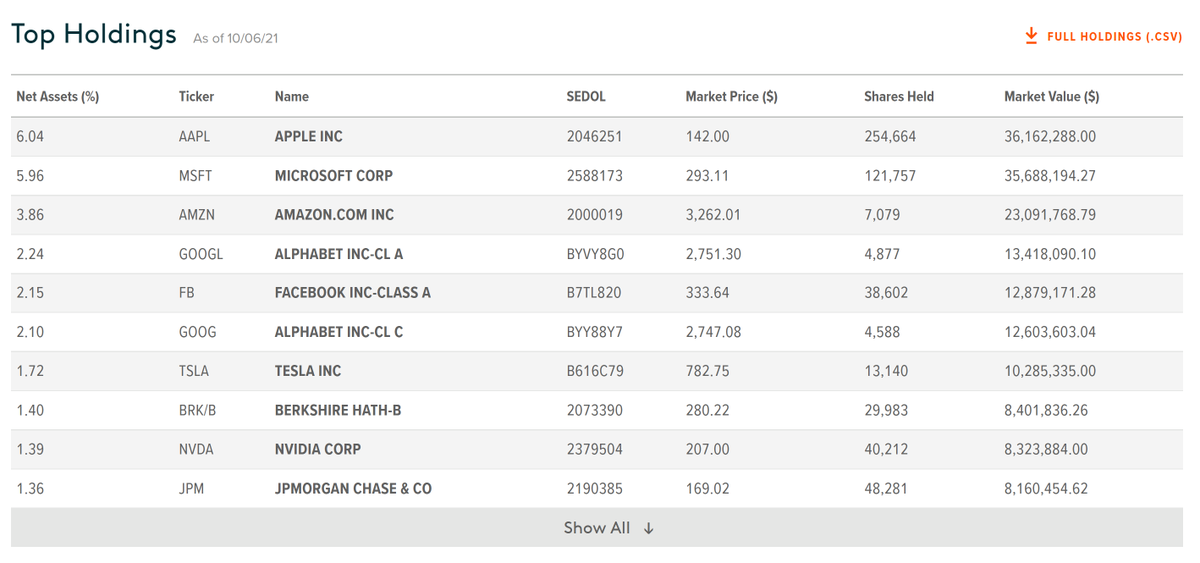
Task: Click the As of 10/06/21 date text
Action: (x=235, y=38)
